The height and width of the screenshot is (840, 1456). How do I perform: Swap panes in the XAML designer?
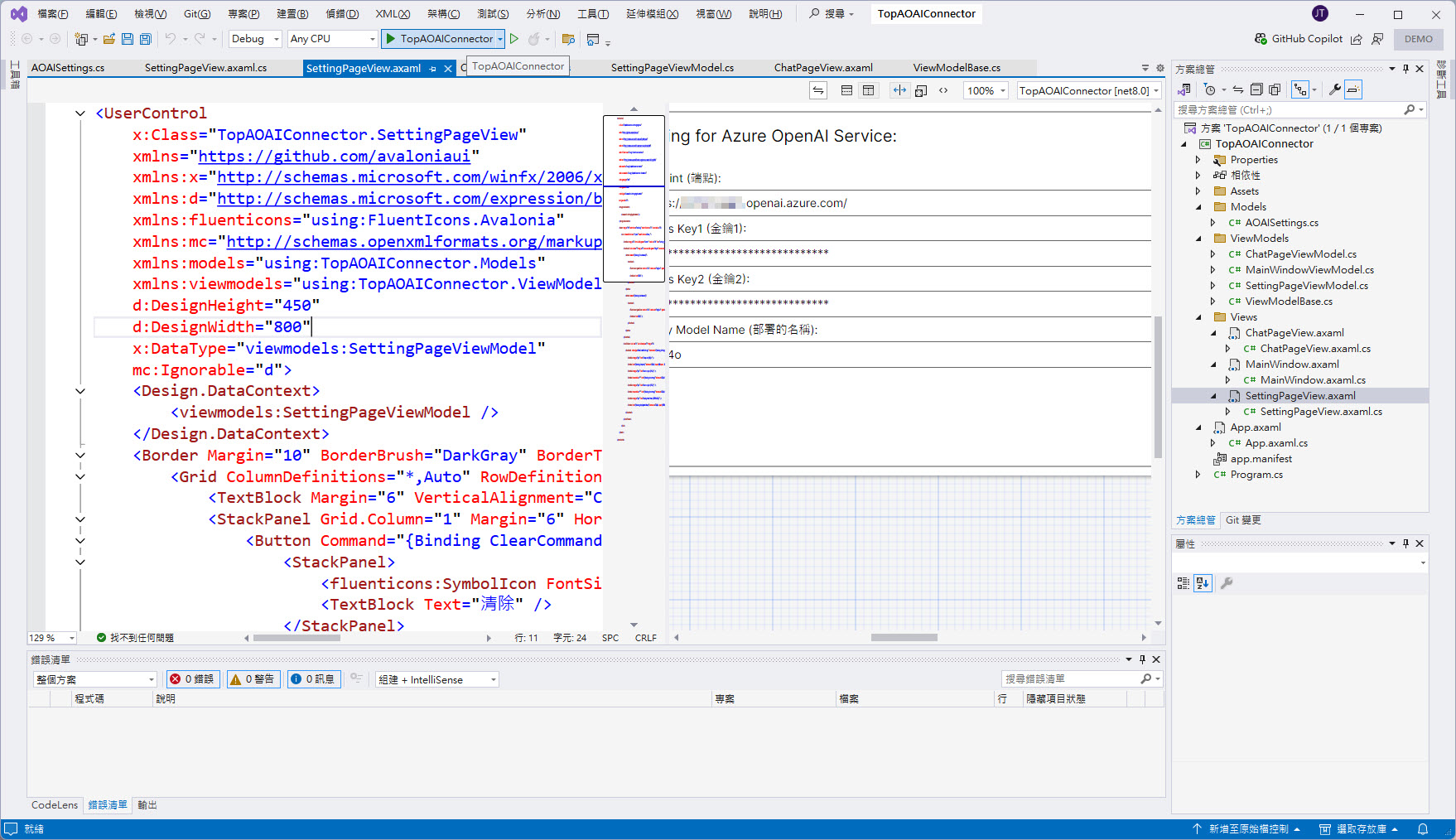818,90
